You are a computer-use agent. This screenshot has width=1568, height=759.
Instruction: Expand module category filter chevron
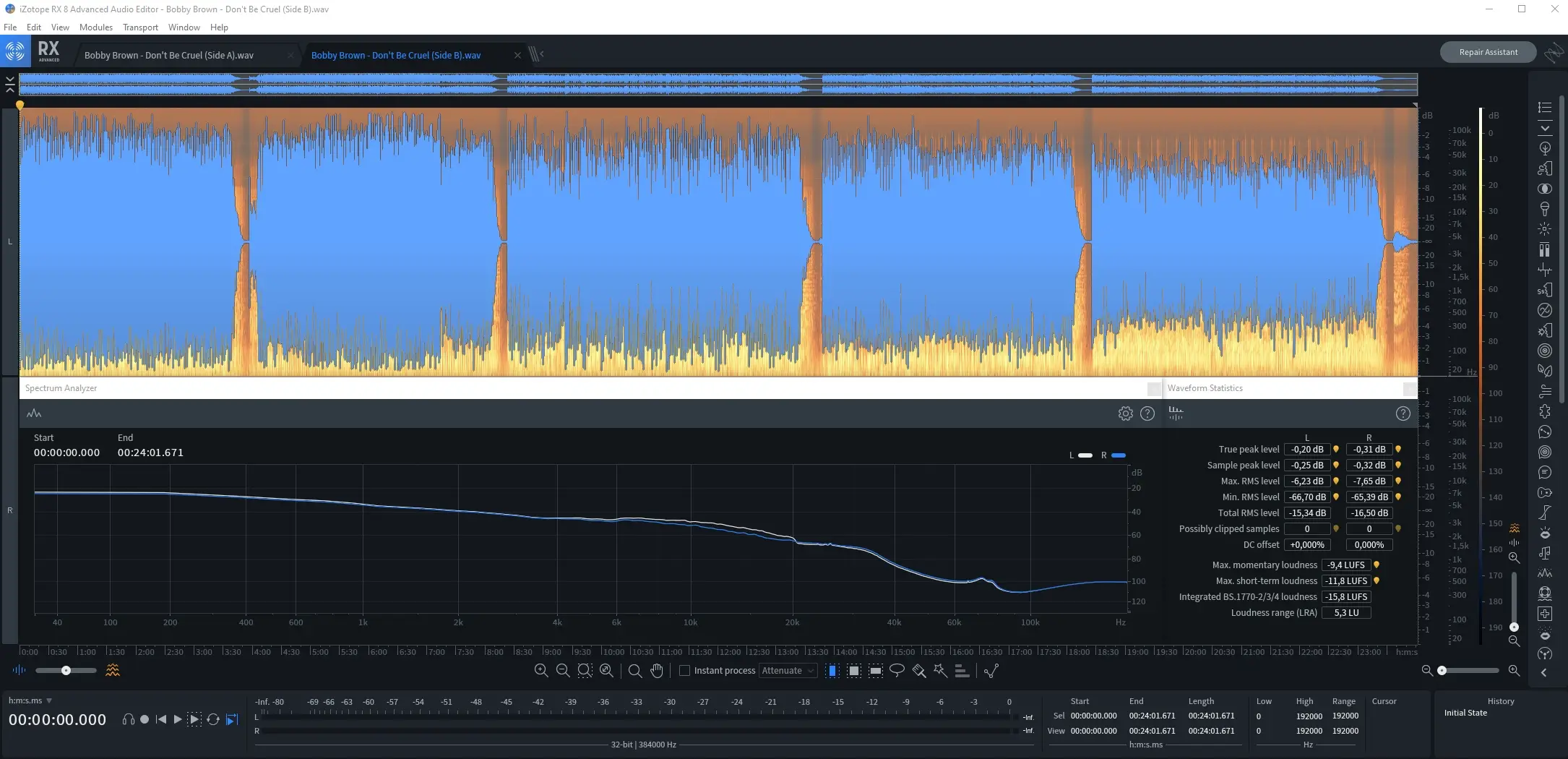(1545, 129)
